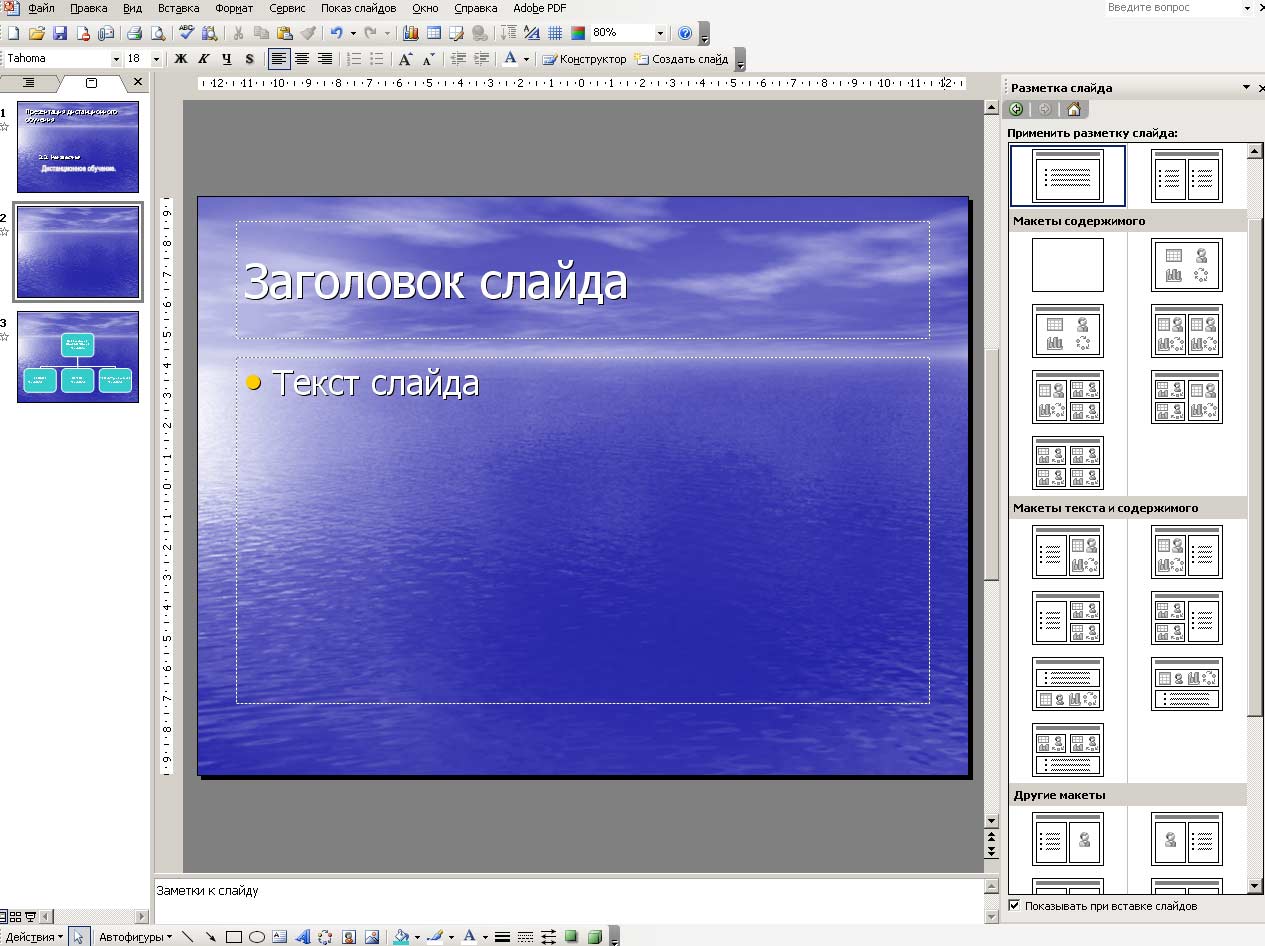The image size is (1265, 946).
Task: Print the presentation with the printer icon
Action: click(134, 33)
